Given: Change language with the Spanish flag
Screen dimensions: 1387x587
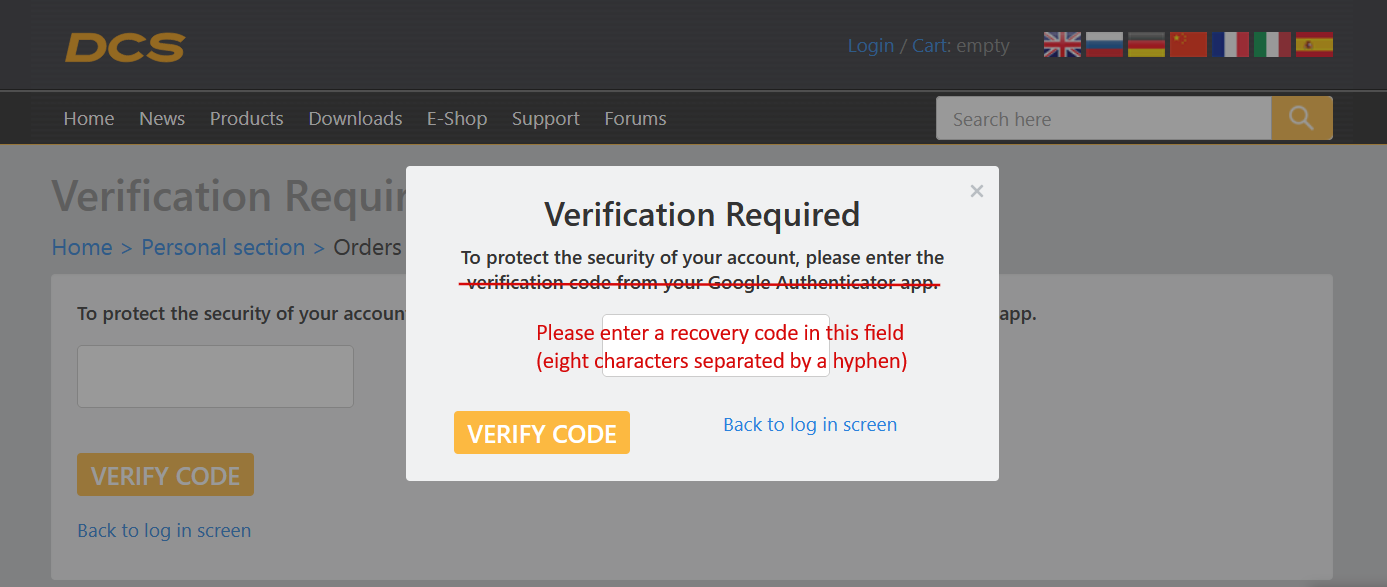Looking at the screenshot, I should point(1314,45).
